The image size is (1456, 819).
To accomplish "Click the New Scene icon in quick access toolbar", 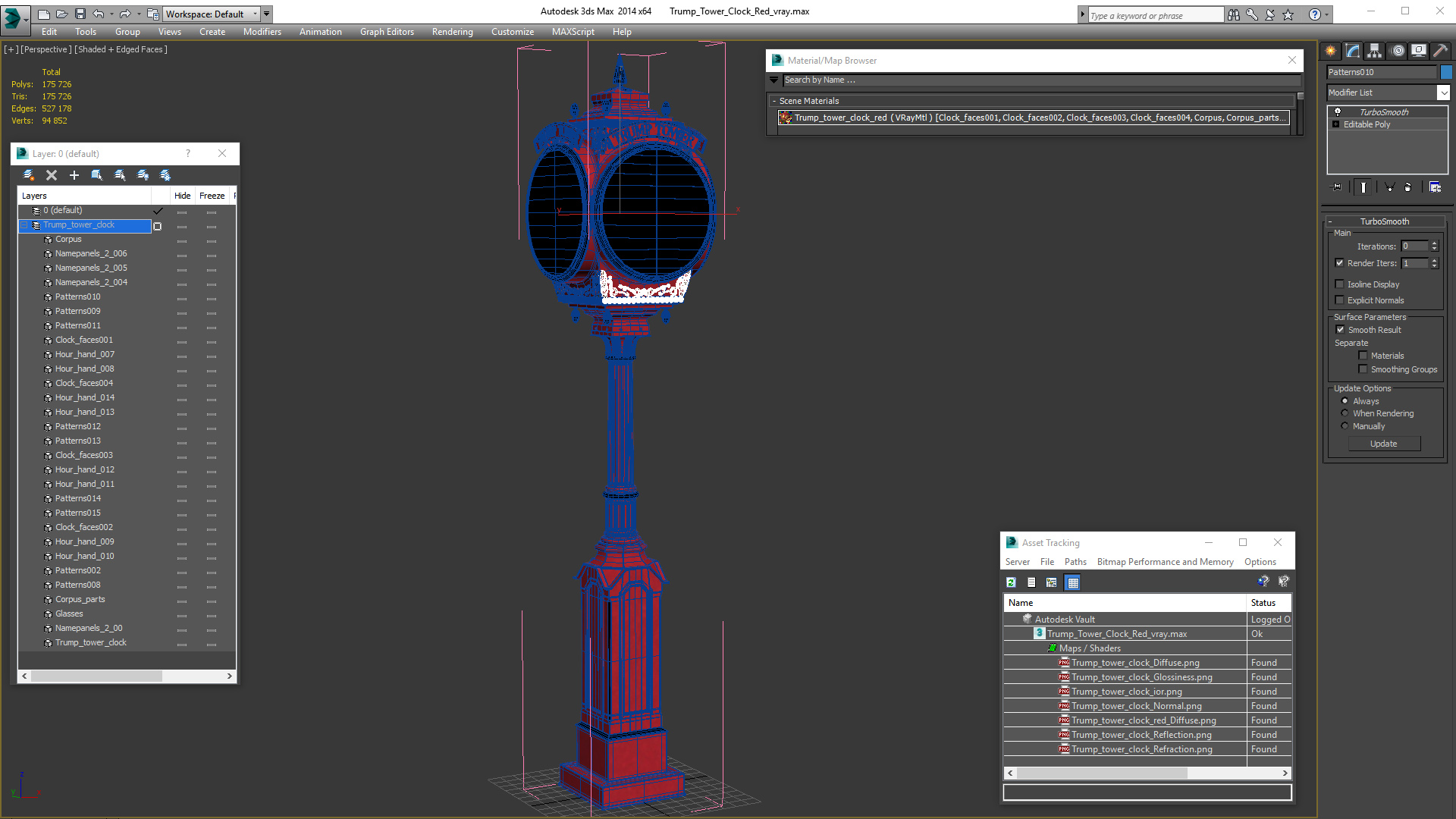I will coord(43,14).
